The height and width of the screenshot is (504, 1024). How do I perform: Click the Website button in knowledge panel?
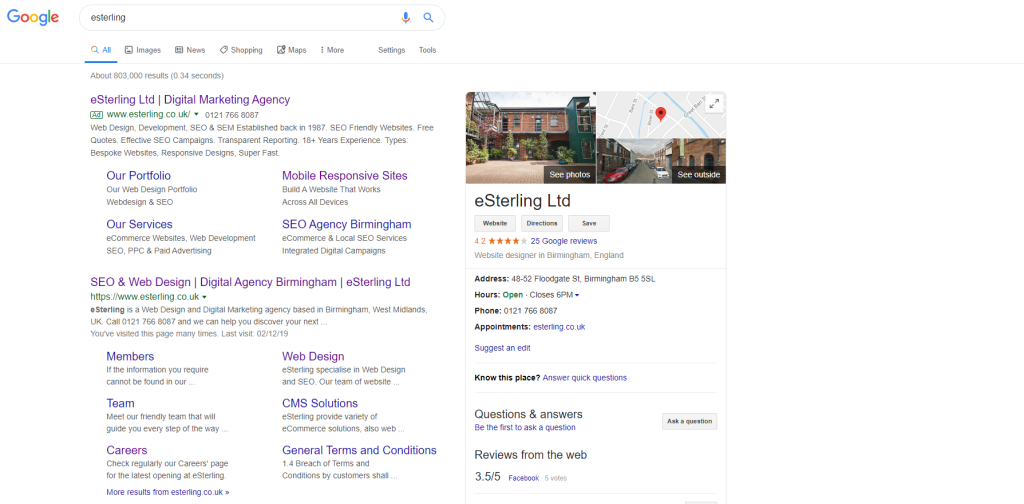(495, 223)
